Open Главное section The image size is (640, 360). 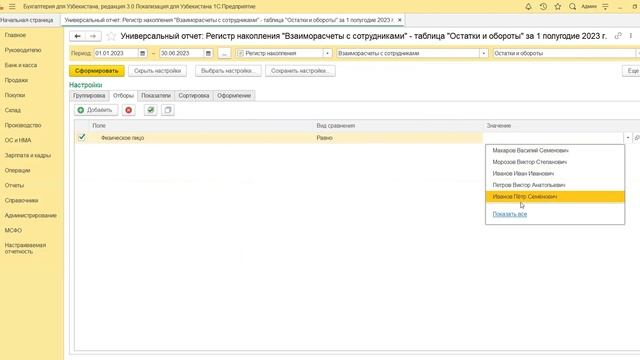[x=16, y=35]
